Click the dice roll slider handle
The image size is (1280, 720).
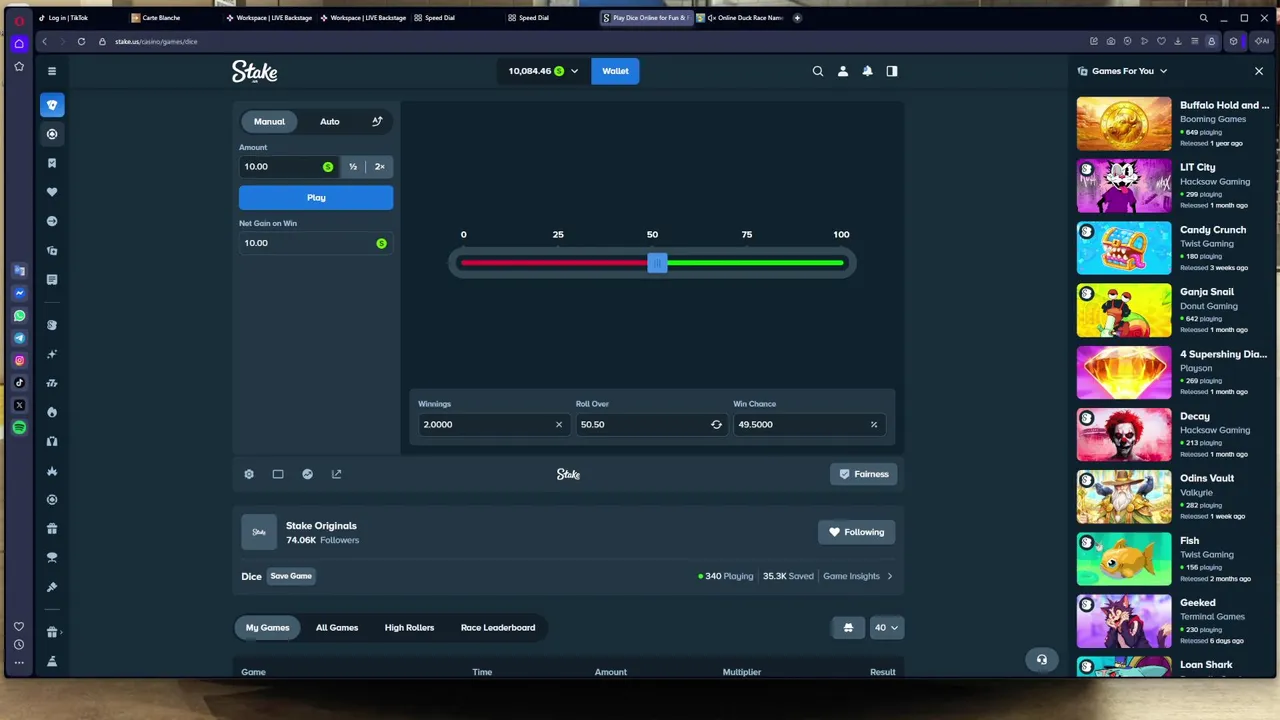(657, 263)
